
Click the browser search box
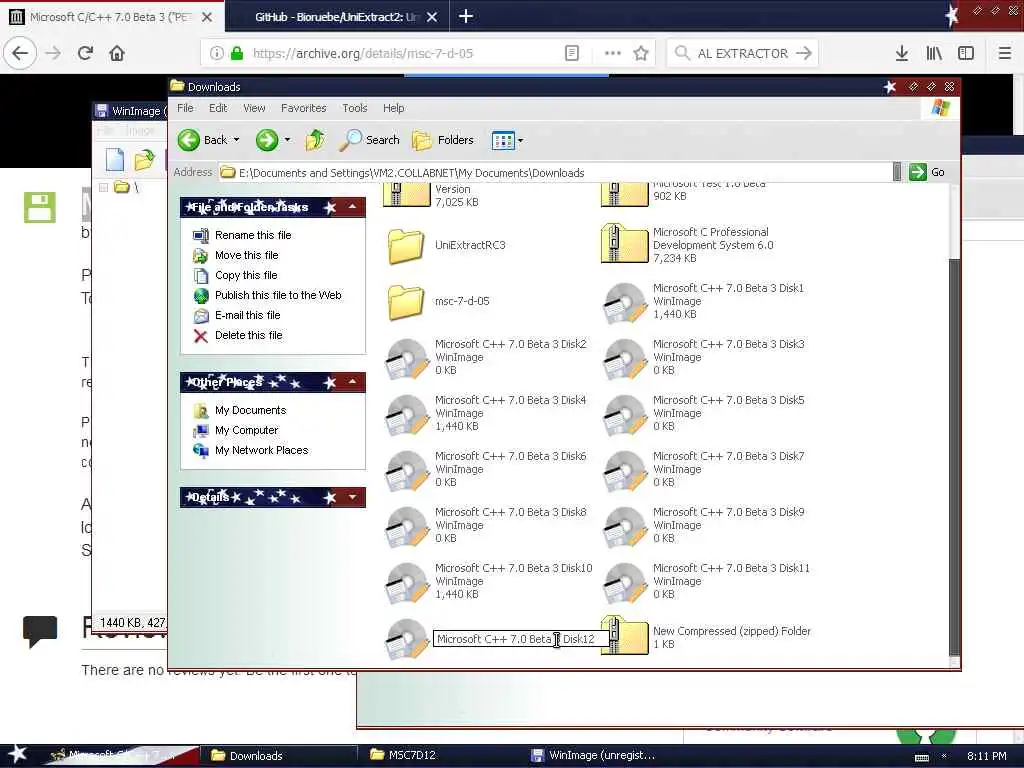[742, 53]
